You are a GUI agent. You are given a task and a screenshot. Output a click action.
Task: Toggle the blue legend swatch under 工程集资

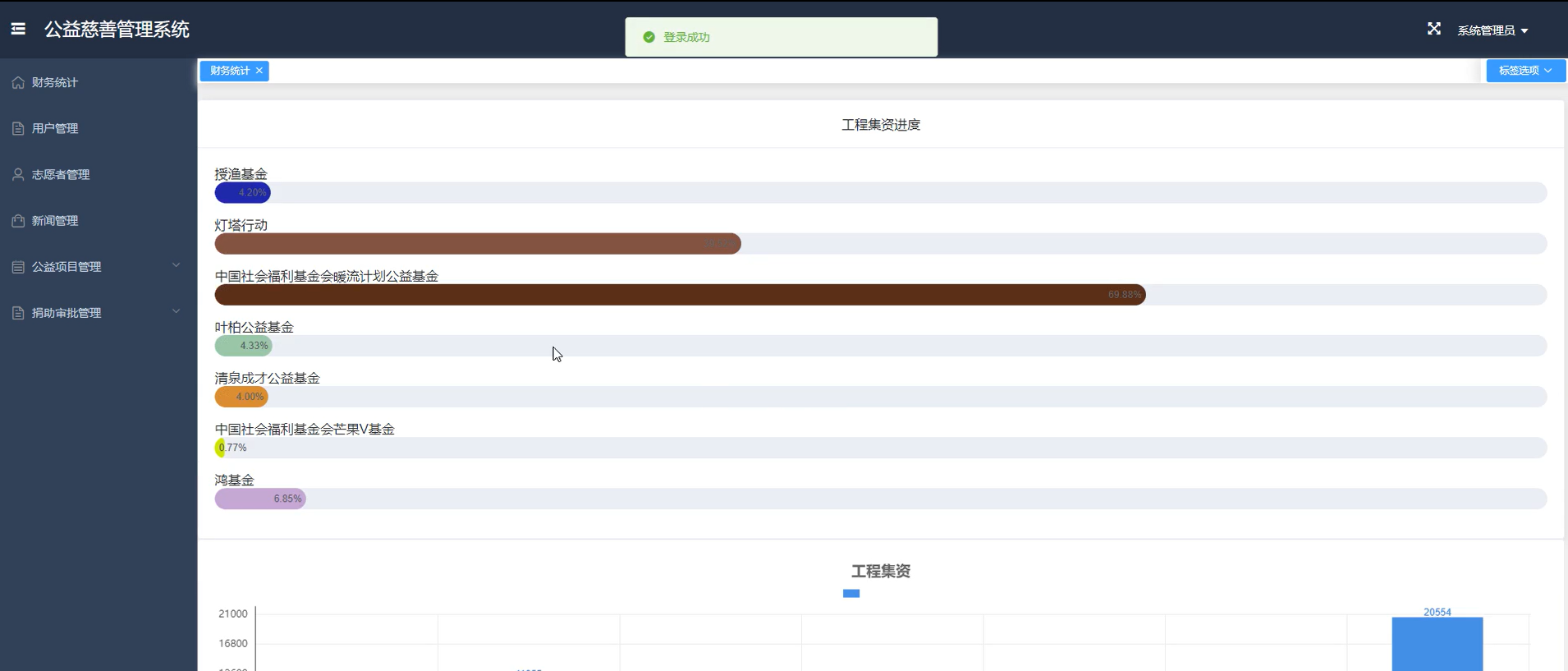click(851, 593)
